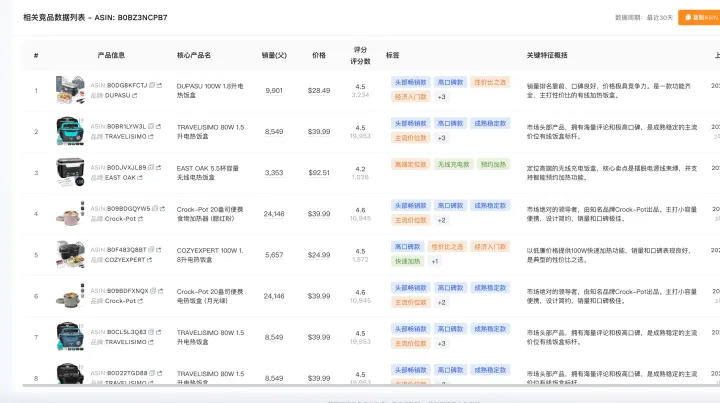
Task: Open external link icon for ASIN B0D22TGD88
Action: pyautogui.click(x=159, y=373)
